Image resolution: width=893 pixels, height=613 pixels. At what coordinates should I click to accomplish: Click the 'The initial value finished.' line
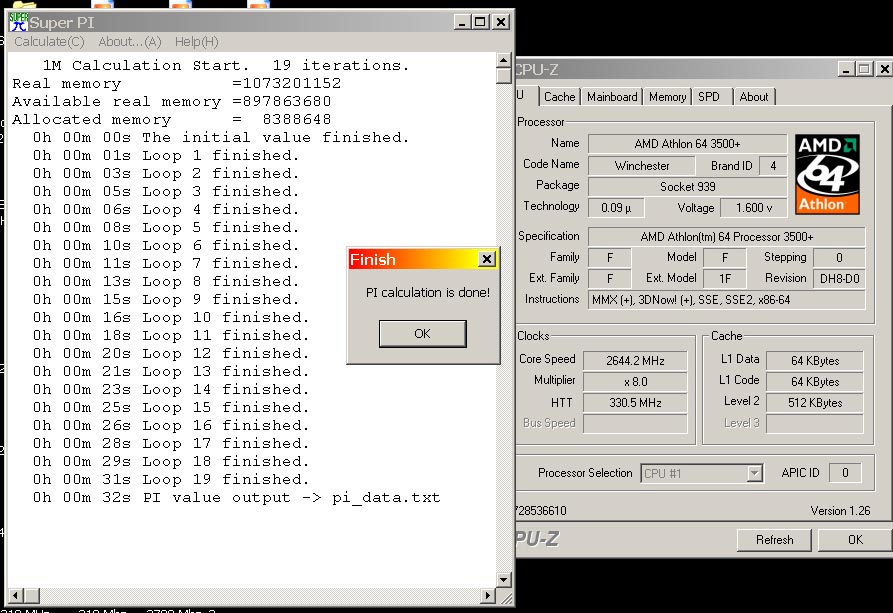point(221,137)
